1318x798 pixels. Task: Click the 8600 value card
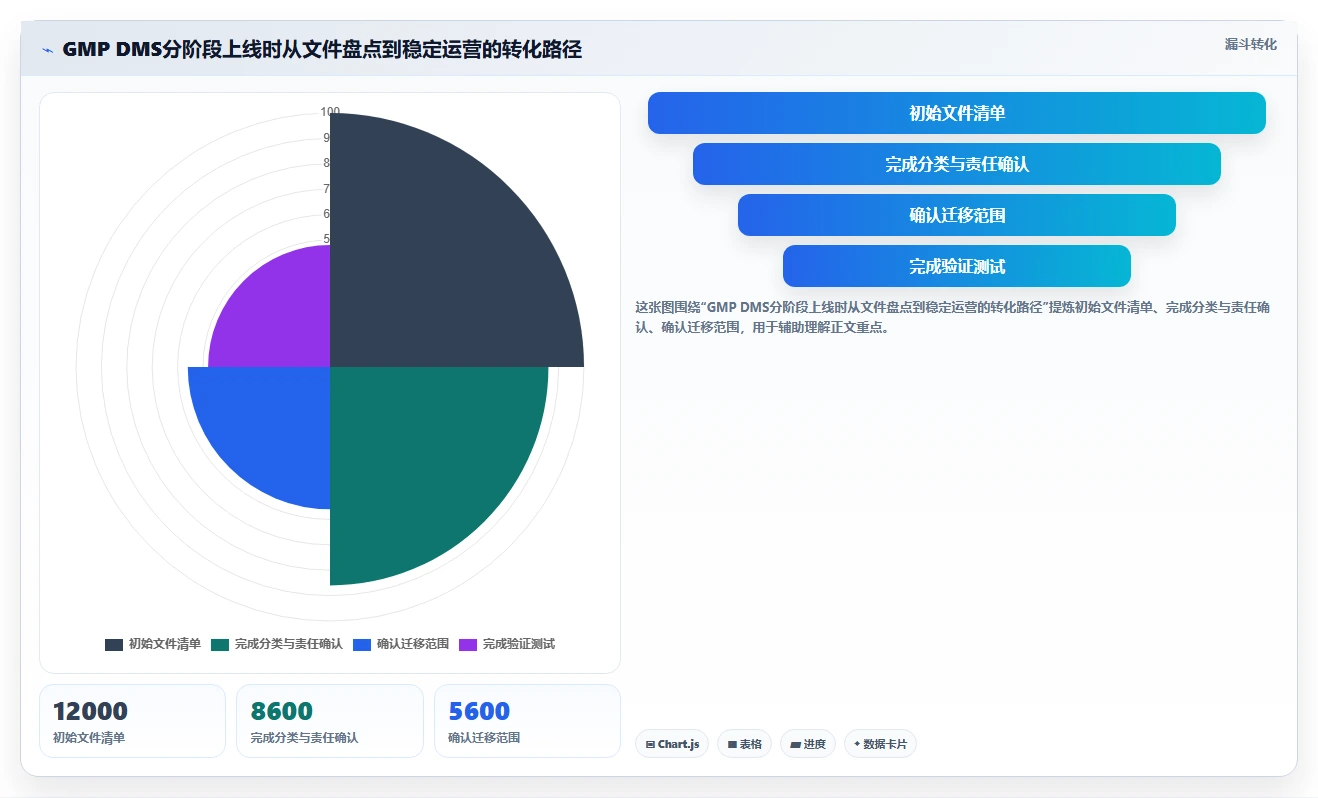(x=330, y=721)
